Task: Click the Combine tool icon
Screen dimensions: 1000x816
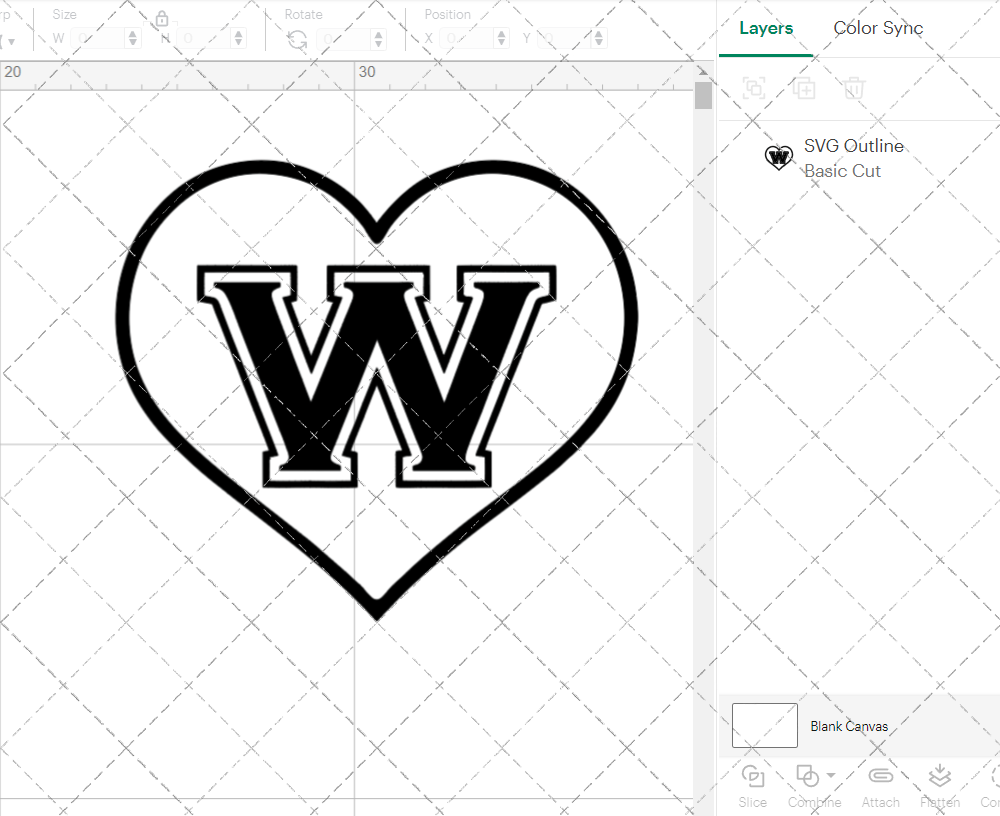Action: 807,776
